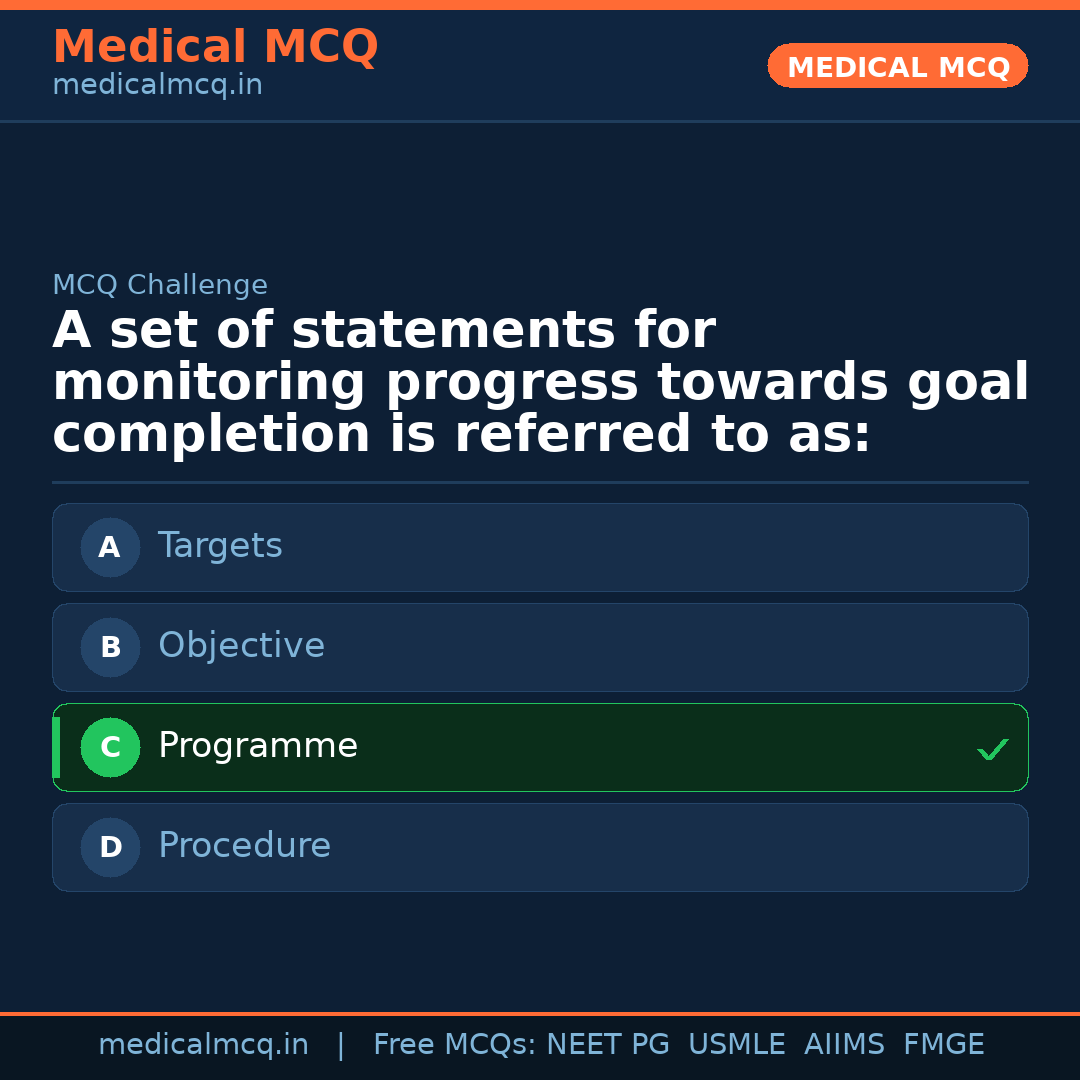Screen dimensions: 1080x1080
Task: Click the green checkmark on the Programme row
Action: point(992,749)
